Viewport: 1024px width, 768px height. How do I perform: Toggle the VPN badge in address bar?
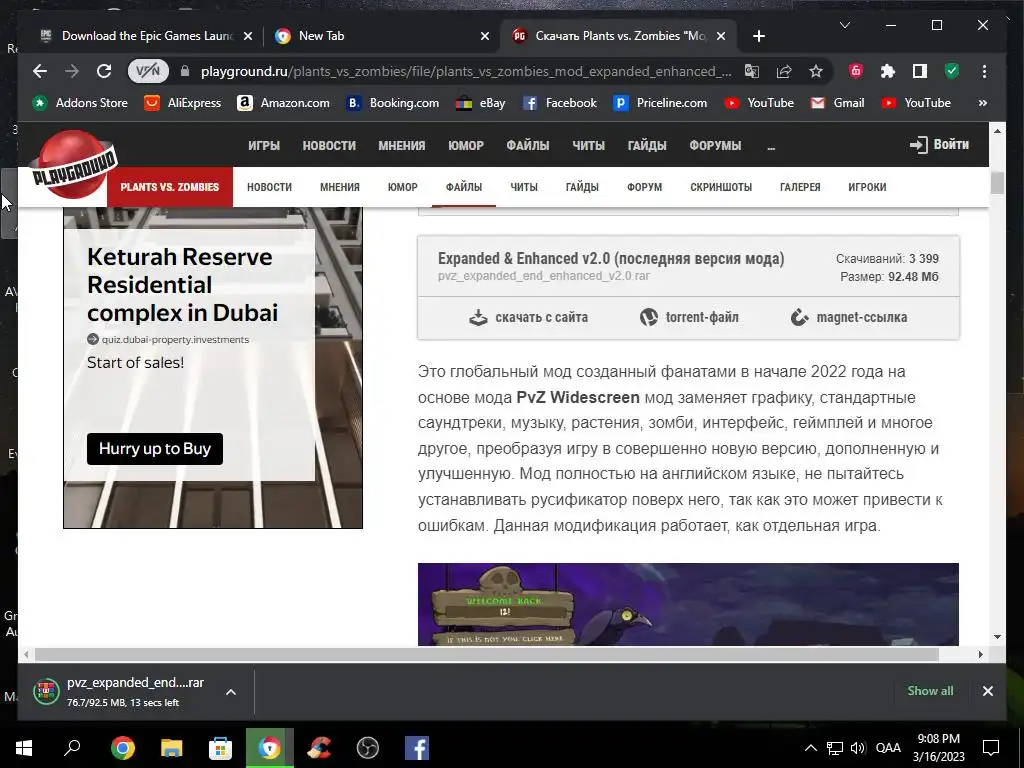[148, 71]
